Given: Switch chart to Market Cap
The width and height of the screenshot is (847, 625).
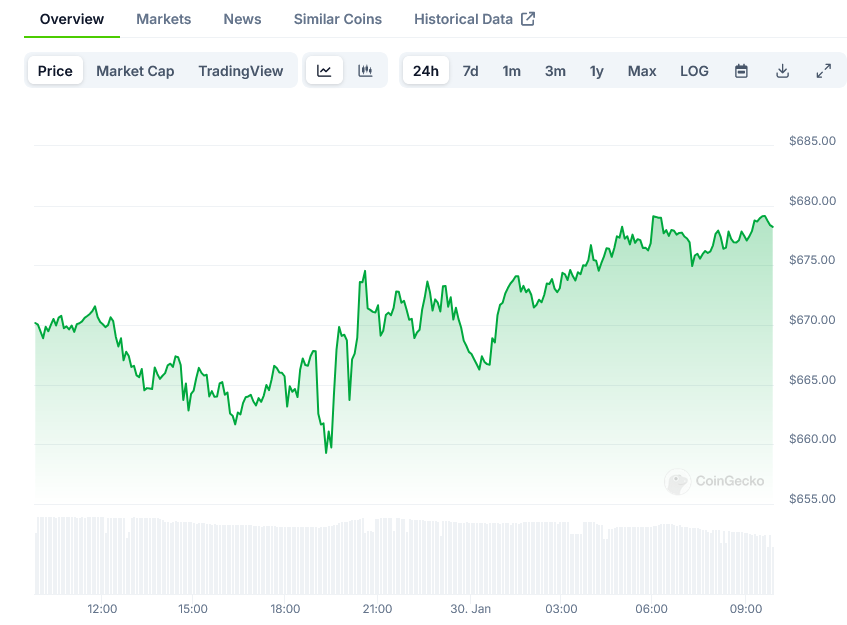Looking at the screenshot, I should (135, 71).
